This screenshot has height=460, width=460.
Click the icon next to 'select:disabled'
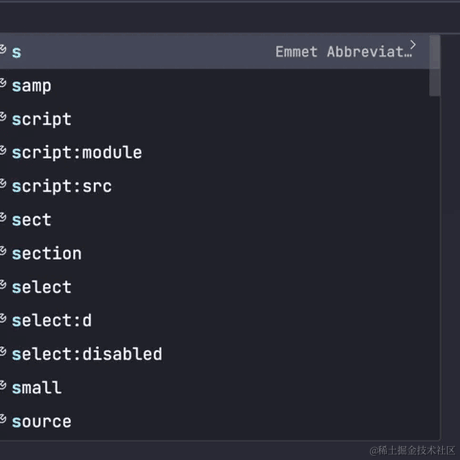[3, 352]
